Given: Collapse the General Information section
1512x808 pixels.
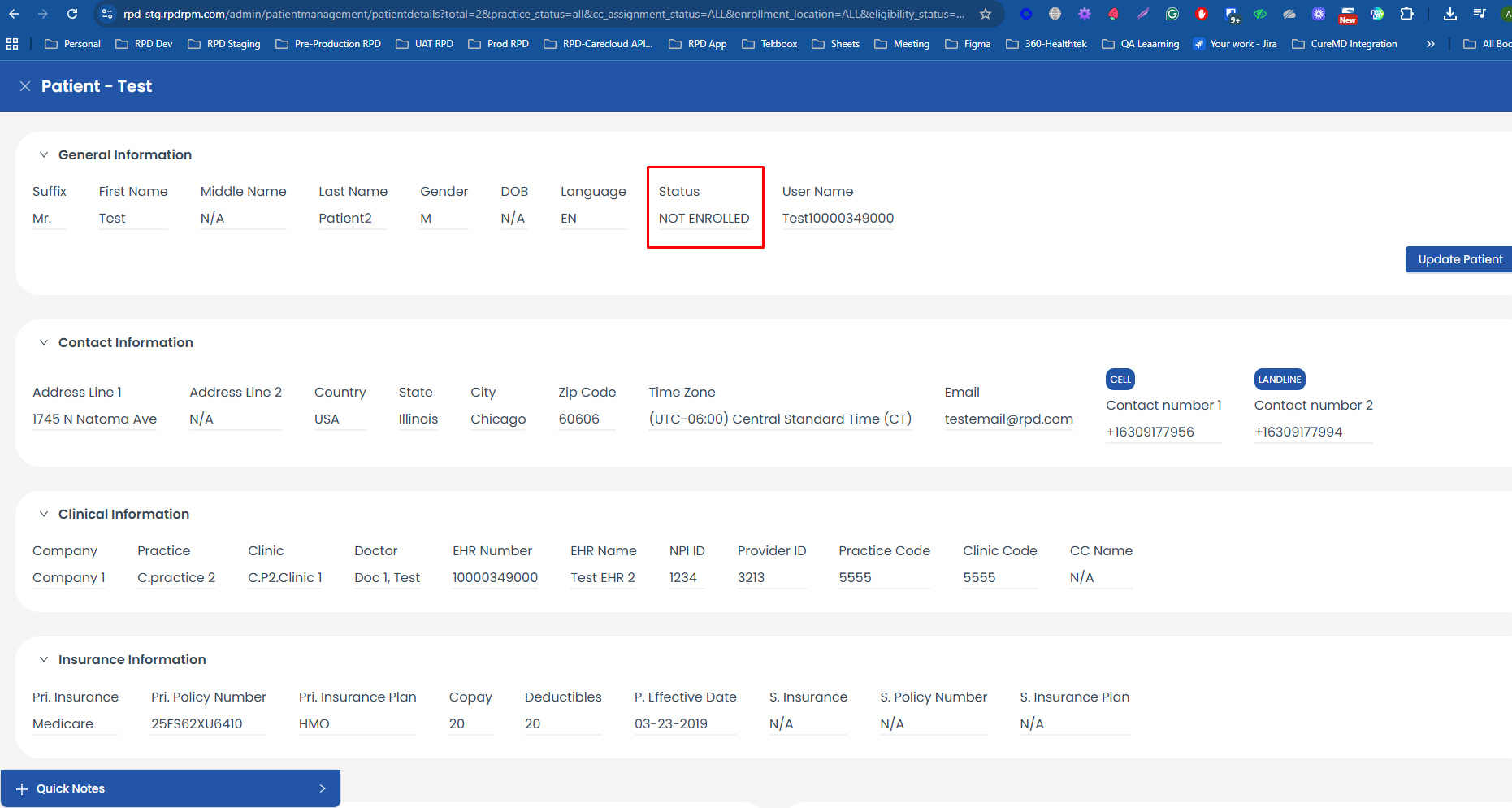Looking at the screenshot, I should click(44, 154).
